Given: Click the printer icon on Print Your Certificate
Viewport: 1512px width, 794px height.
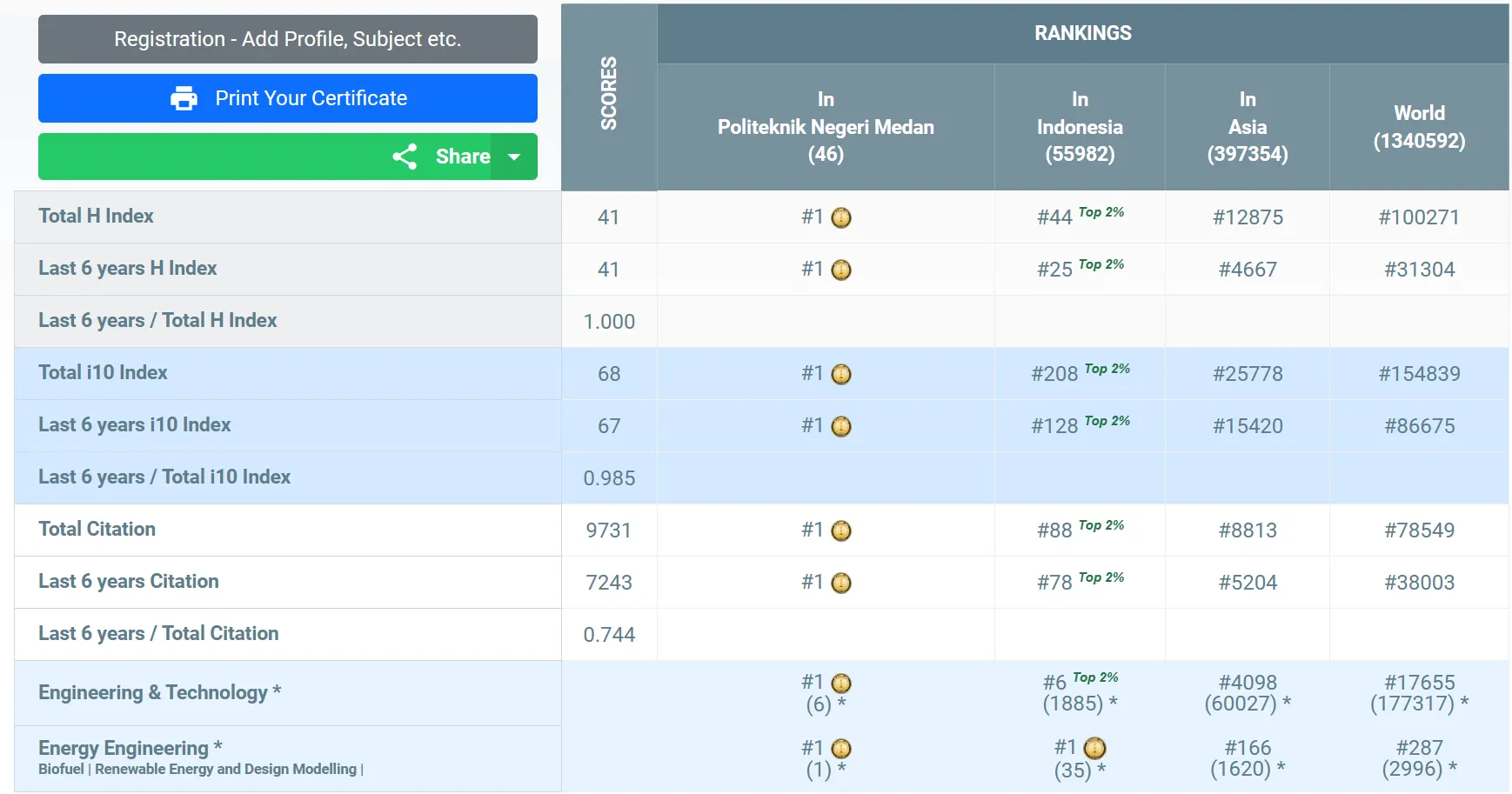Looking at the screenshot, I should tap(184, 98).
